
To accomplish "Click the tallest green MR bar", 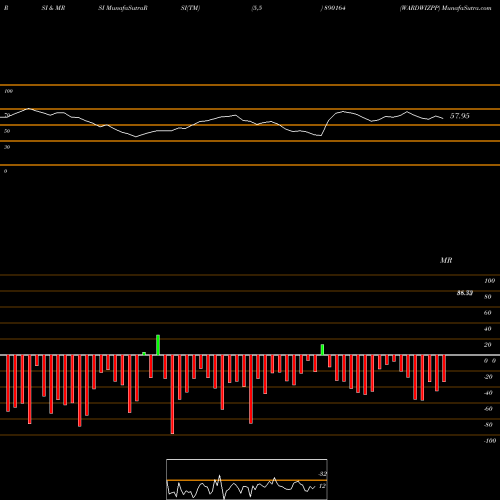I will pos(158,345).
